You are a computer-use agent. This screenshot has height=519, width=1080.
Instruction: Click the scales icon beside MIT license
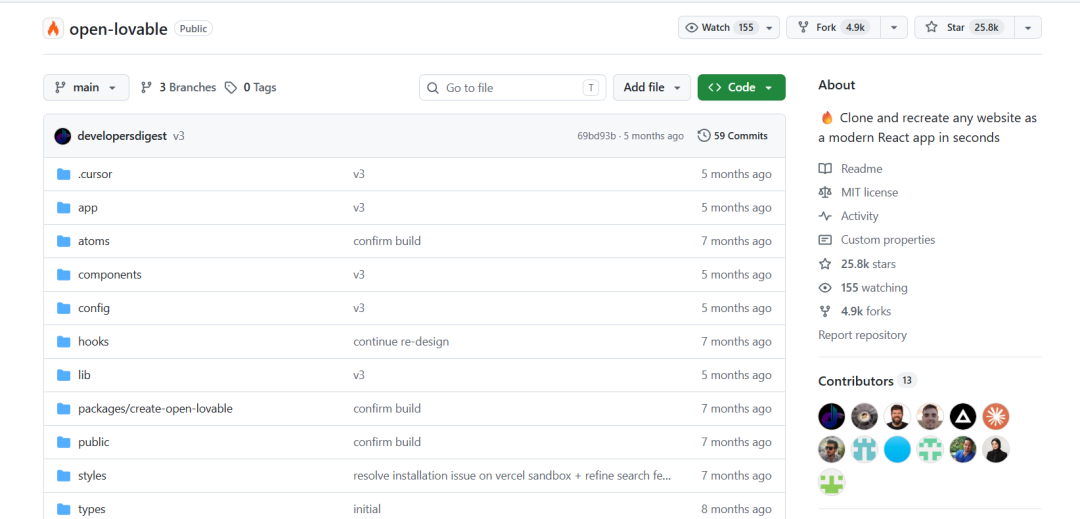pyautogui.click(x=825, y=192)
